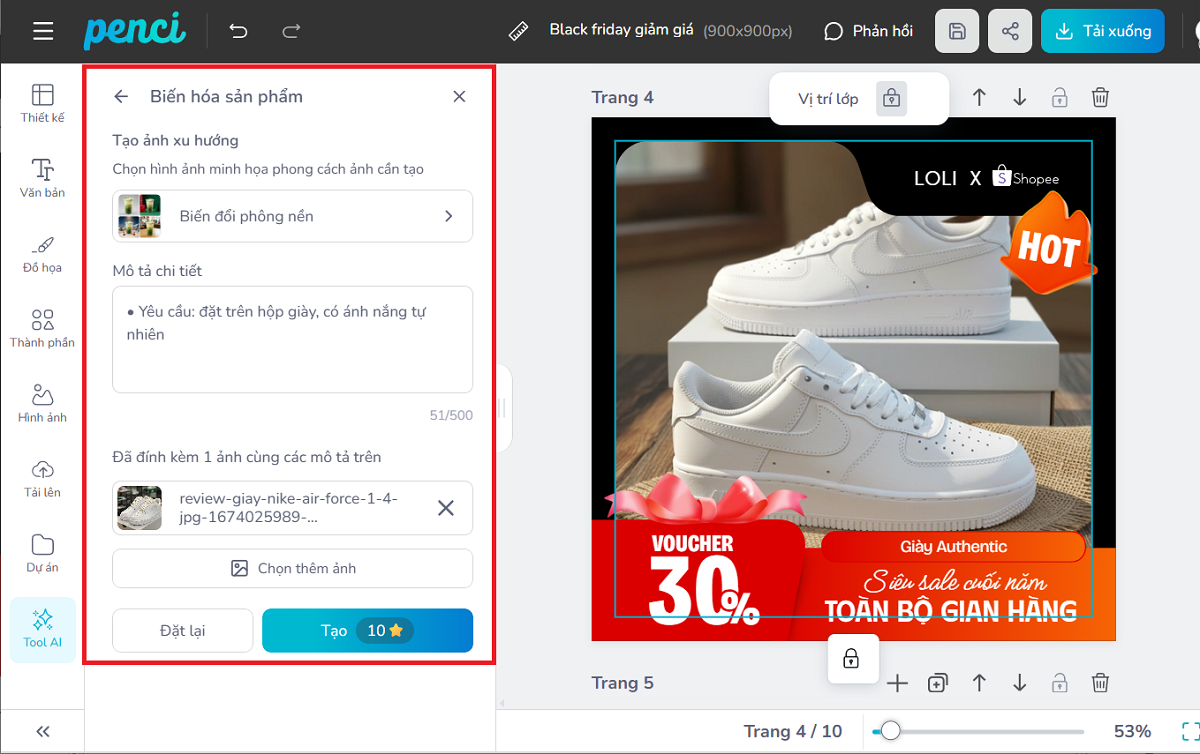The height and width of the screenshot is (754, 1200).
Task: Click the undo arrow icon
Action: pos(238,31)
